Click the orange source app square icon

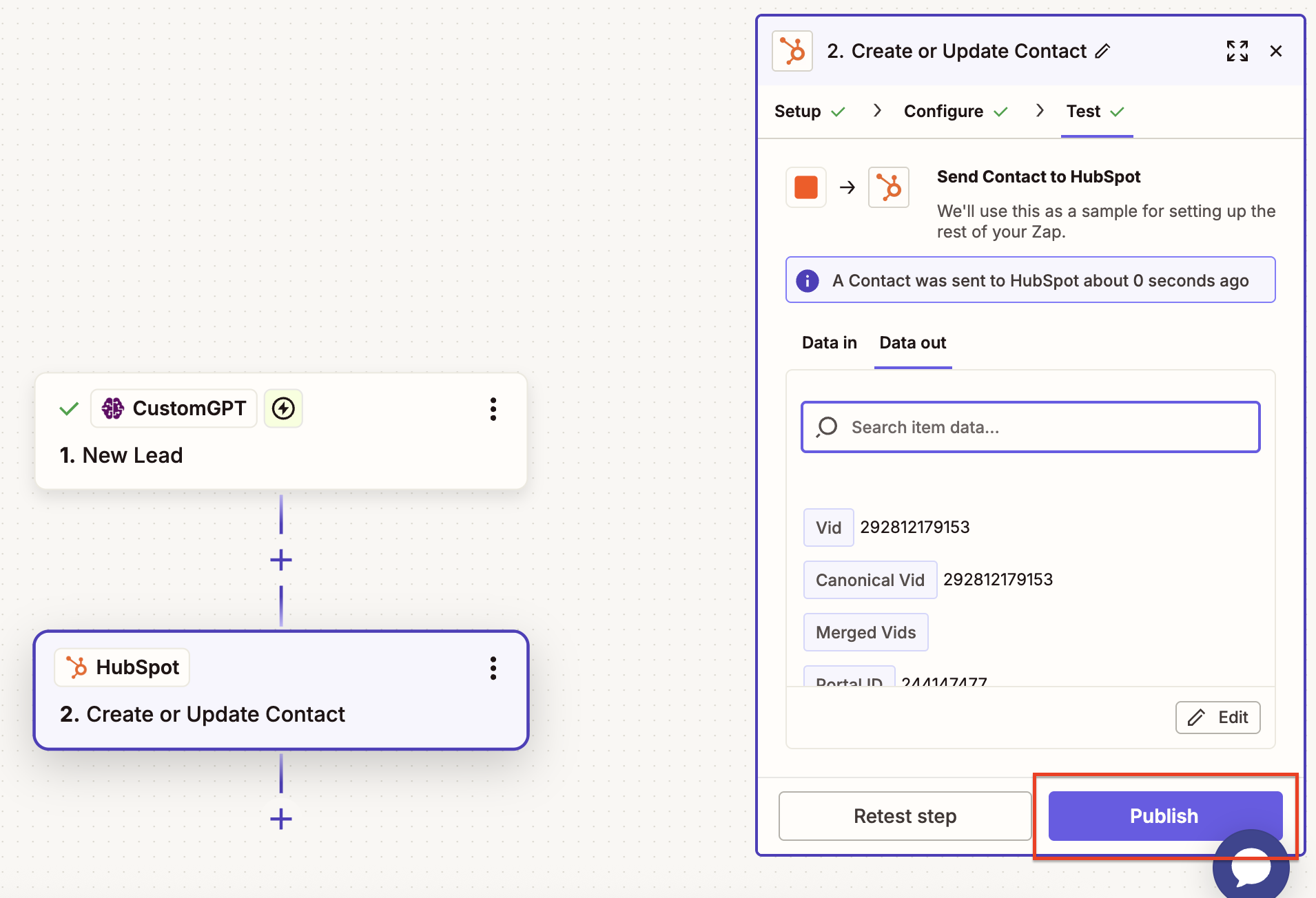click(x=806, y=187)
